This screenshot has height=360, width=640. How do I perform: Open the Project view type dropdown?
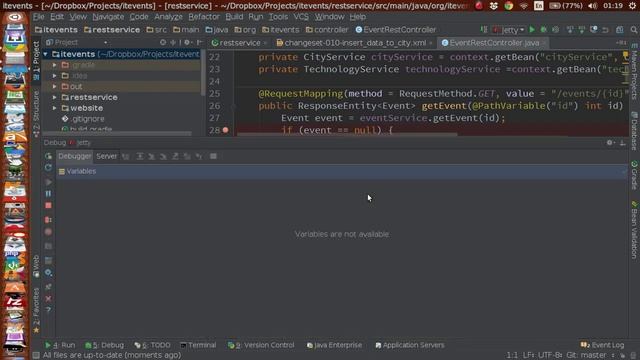pos(77,42)
